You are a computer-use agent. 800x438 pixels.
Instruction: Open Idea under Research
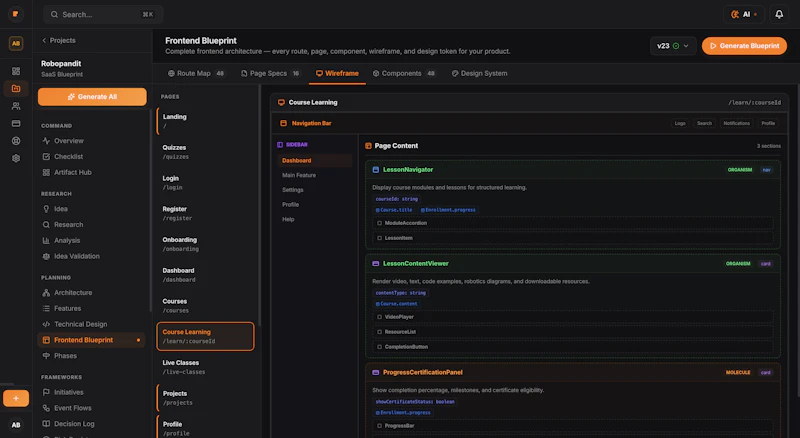click(x=92, y=209)
